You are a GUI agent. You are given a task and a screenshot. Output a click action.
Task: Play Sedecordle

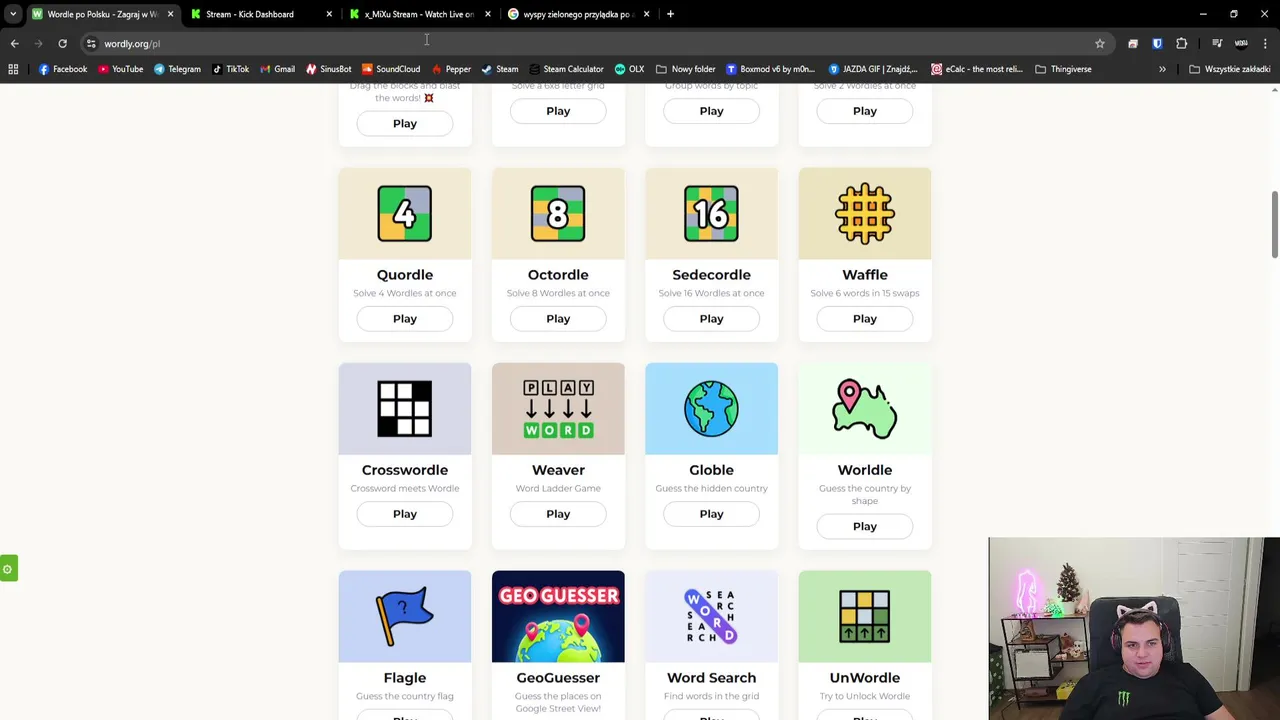pos(711,318)
